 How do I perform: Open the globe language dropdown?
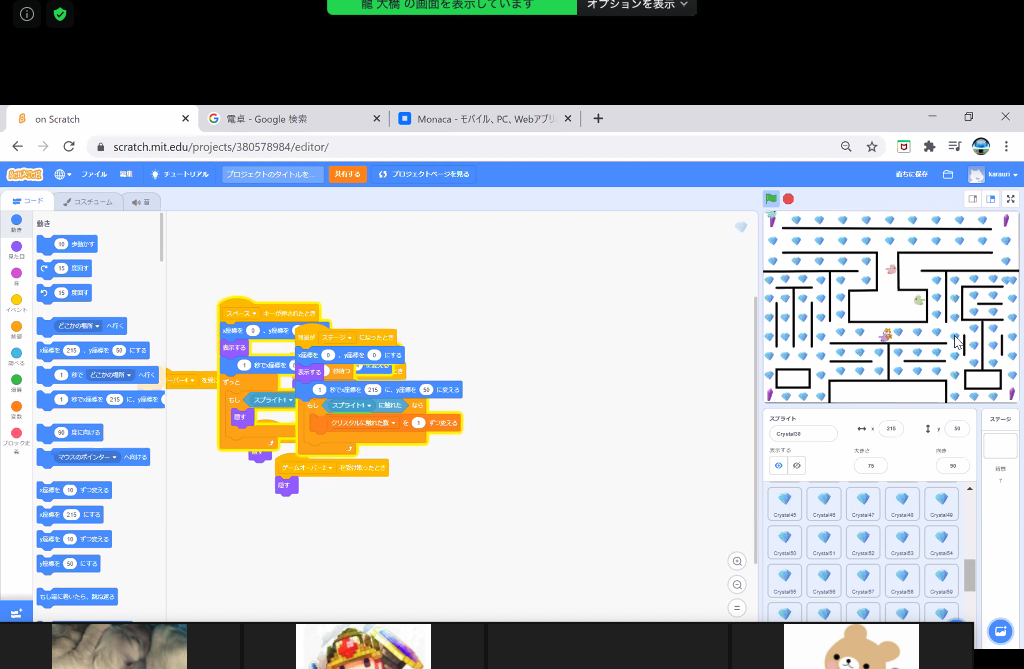pyautogui.click(x=63, y=174)
